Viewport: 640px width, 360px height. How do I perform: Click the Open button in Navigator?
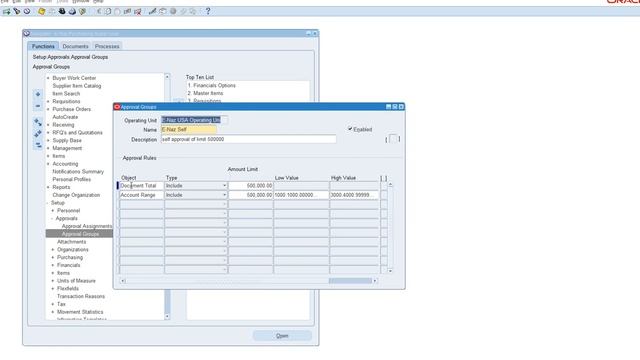point(282,336)
